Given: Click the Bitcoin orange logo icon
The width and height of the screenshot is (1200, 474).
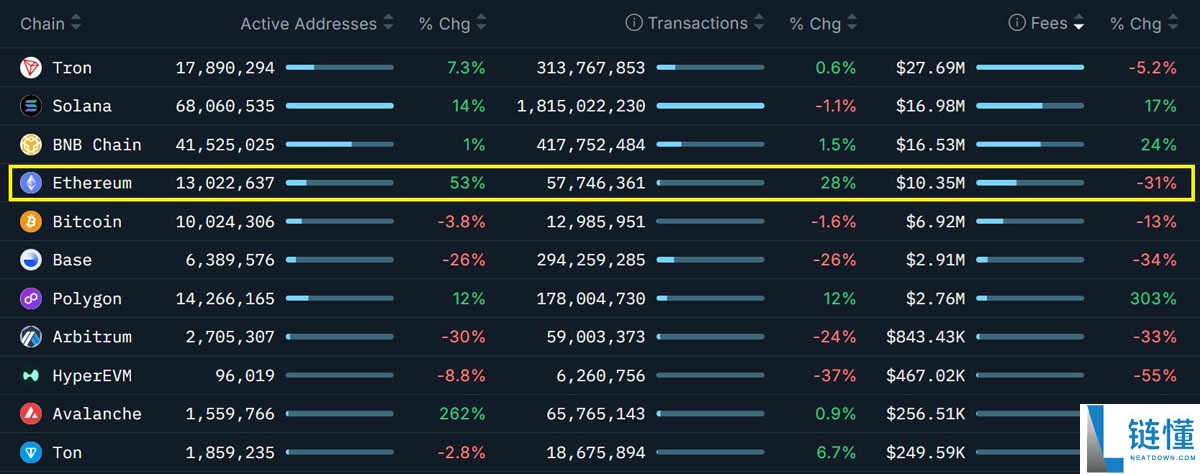Looking at the screenshot, I should coord(31,222).
